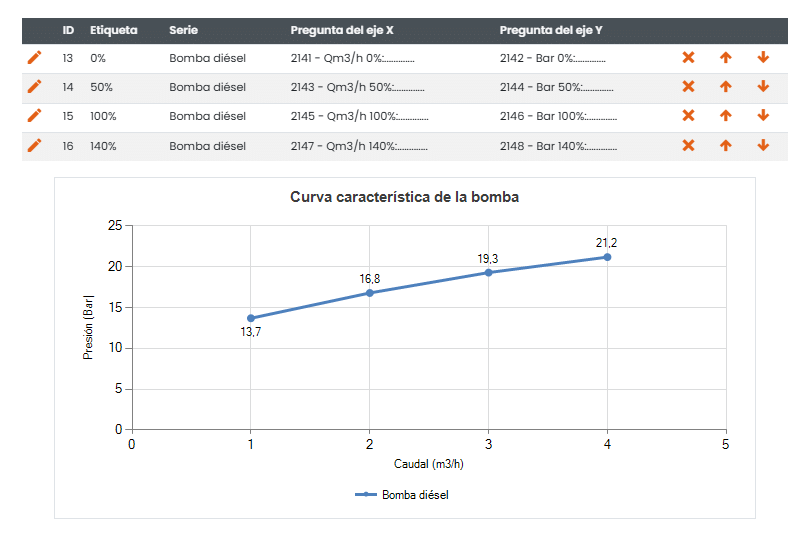Click the Pregunta del eje Y header

coord(551,30)
